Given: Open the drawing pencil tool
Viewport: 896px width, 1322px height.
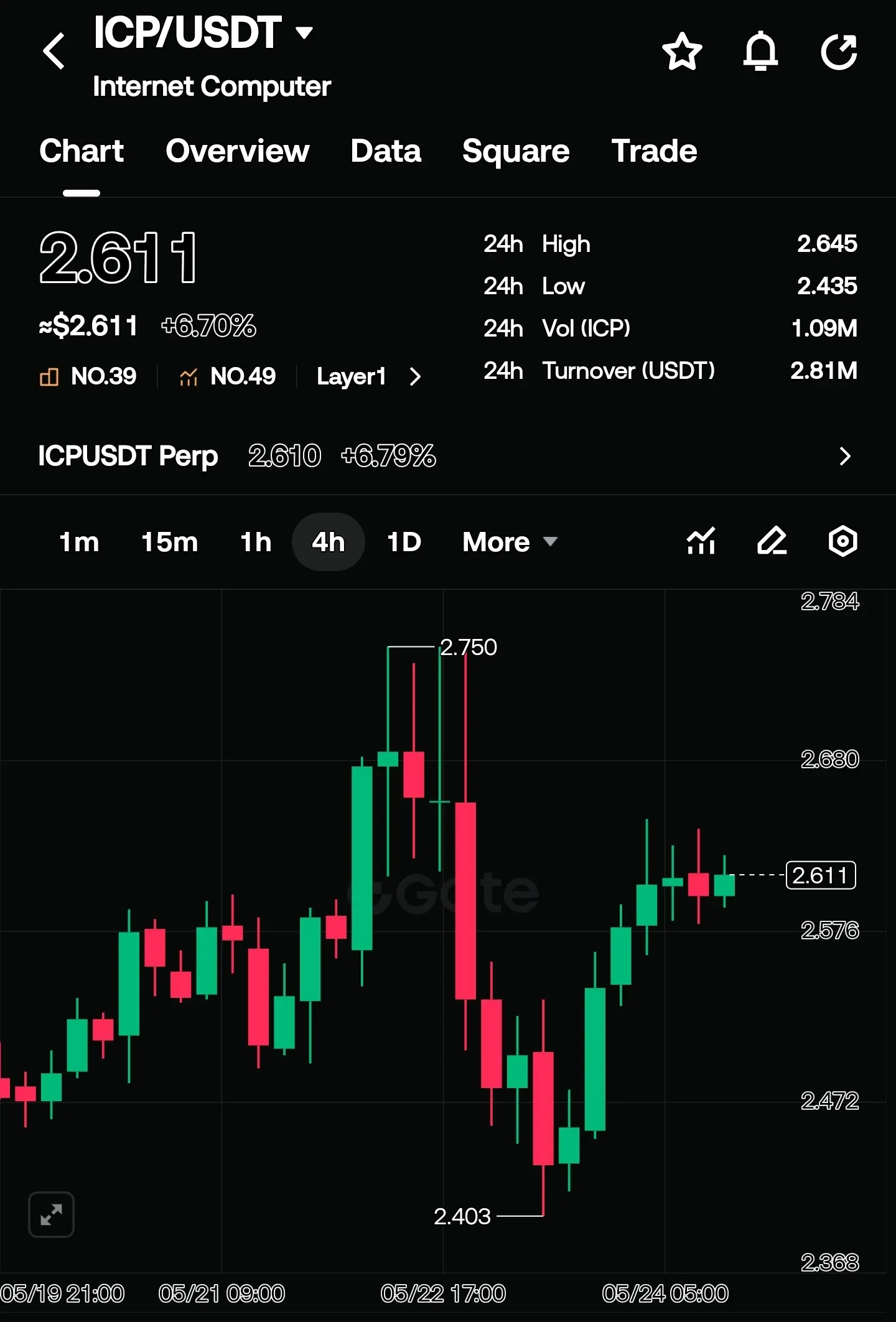Looking at the screenshot, I should [772, 541].
